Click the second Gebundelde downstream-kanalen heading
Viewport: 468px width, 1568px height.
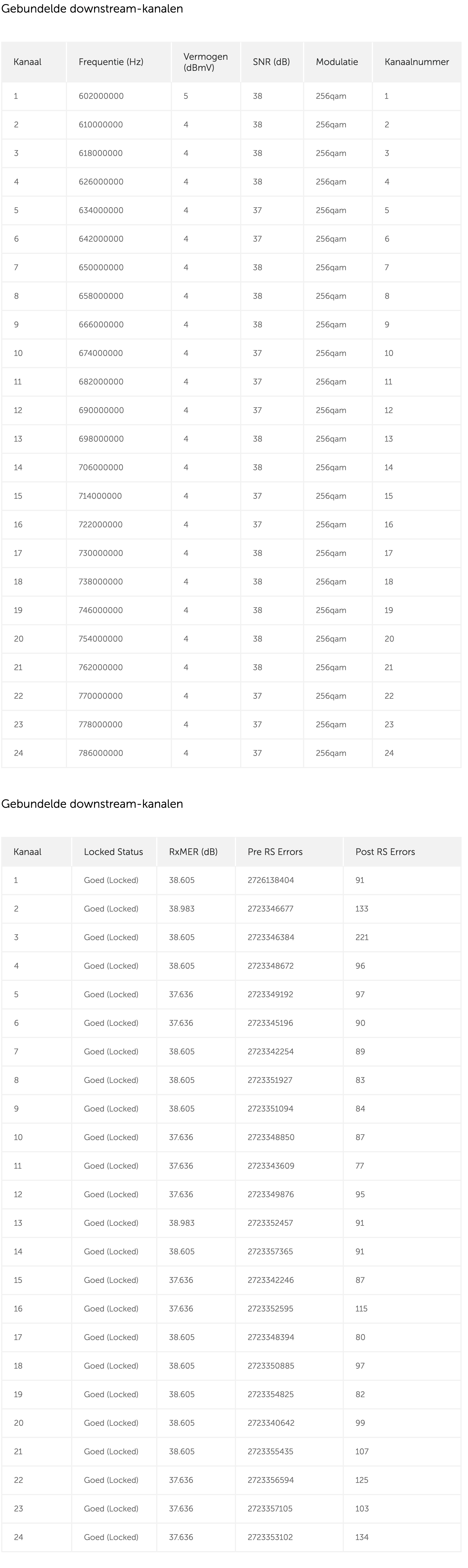[92, 804]
